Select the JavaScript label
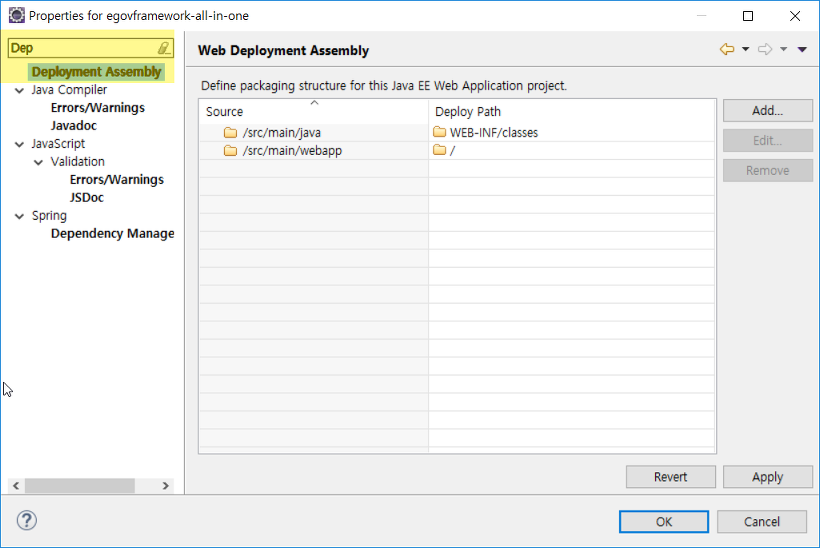This screenshot has height=548, width=820. (58, 144)
